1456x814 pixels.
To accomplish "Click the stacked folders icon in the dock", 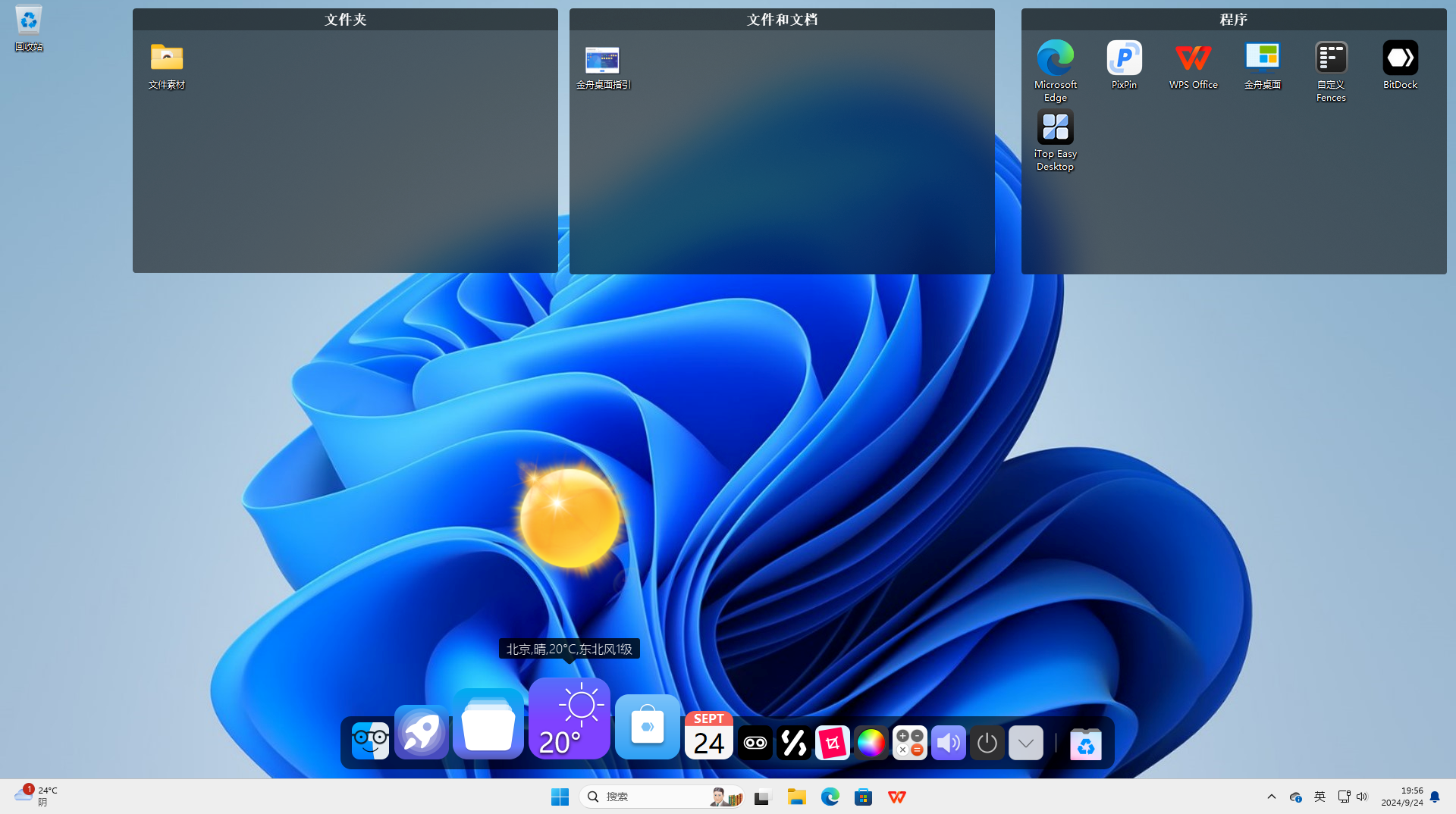I will tap(488, 725).
